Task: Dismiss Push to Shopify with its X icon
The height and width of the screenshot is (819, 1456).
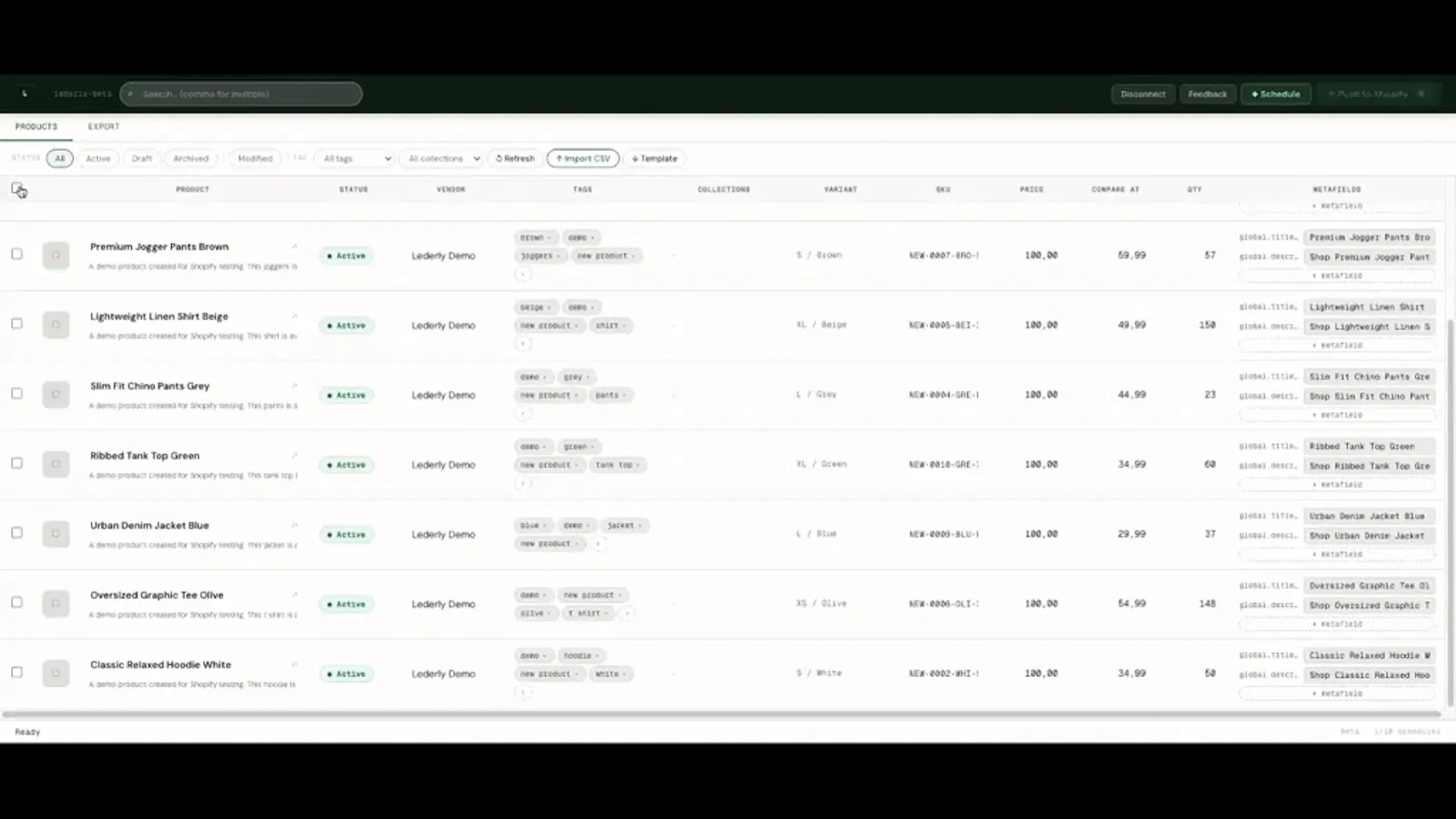Action: [1421, 94]
